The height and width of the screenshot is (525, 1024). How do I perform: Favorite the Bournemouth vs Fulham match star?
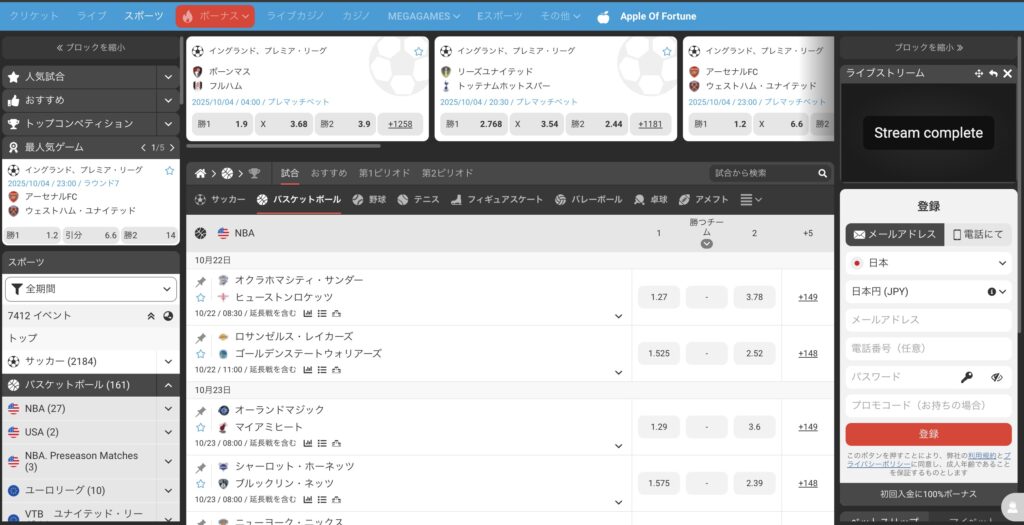click(x=418, y=51)
